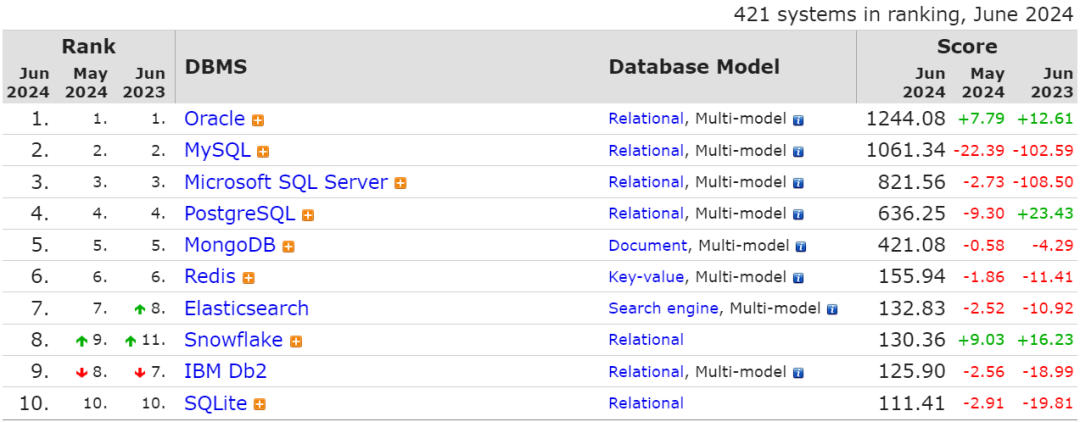Screen dimensions: 1080x422
Task: Open the Oracle DBMS link
Action: (x=214, y=119)
